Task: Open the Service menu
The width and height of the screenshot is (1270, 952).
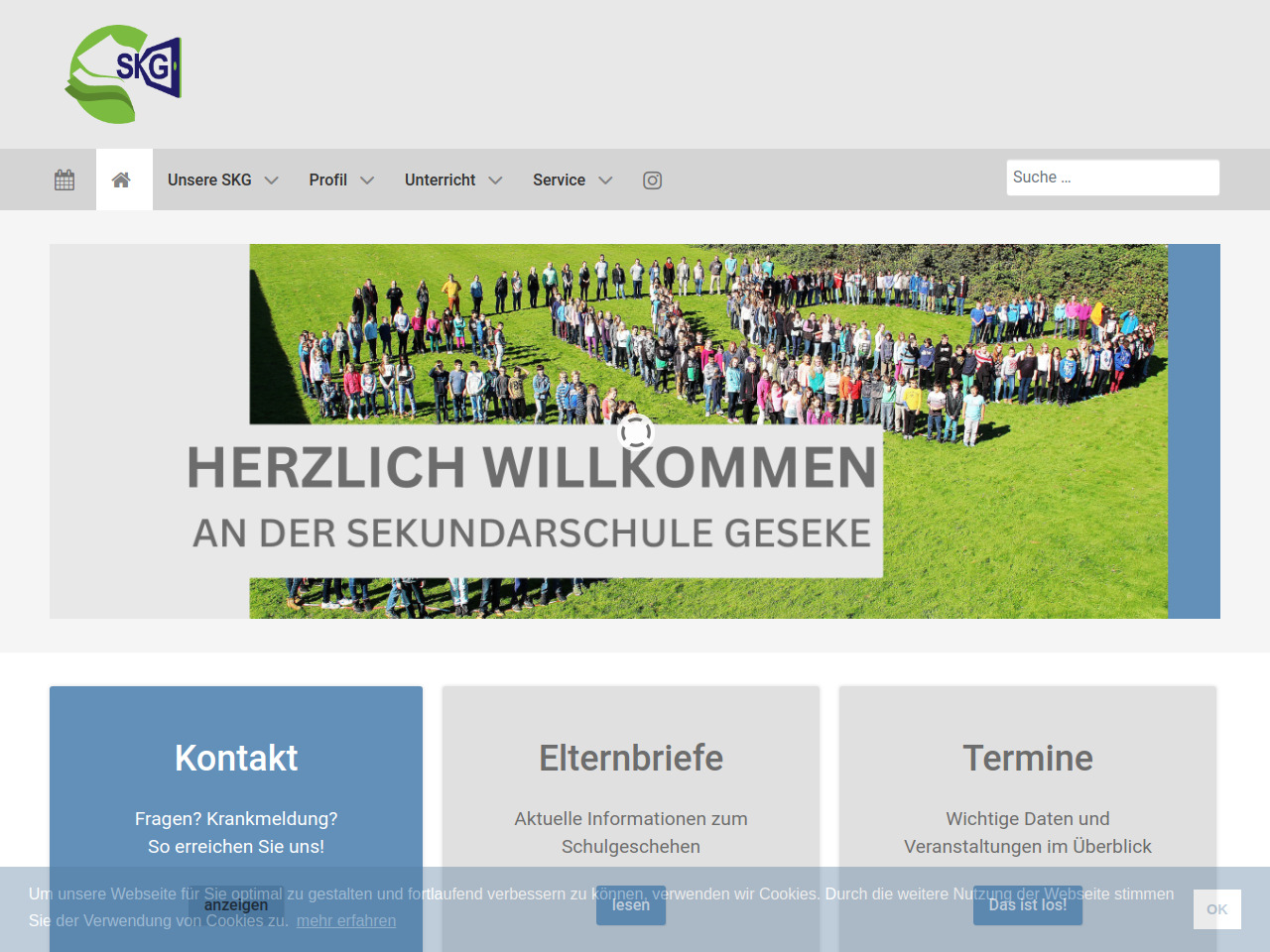Action: point(559,179)
